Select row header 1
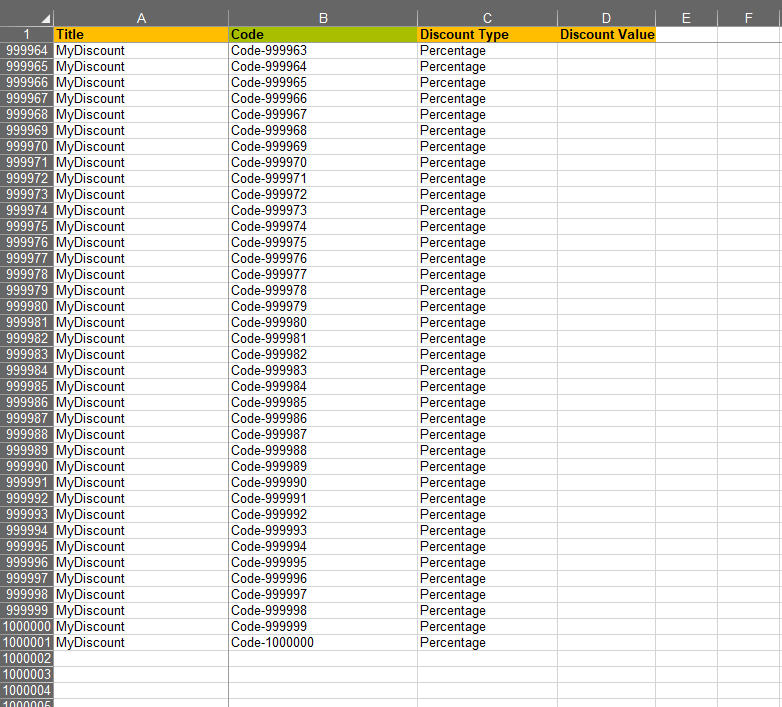782x707 pixels. [x=27, y=35]
